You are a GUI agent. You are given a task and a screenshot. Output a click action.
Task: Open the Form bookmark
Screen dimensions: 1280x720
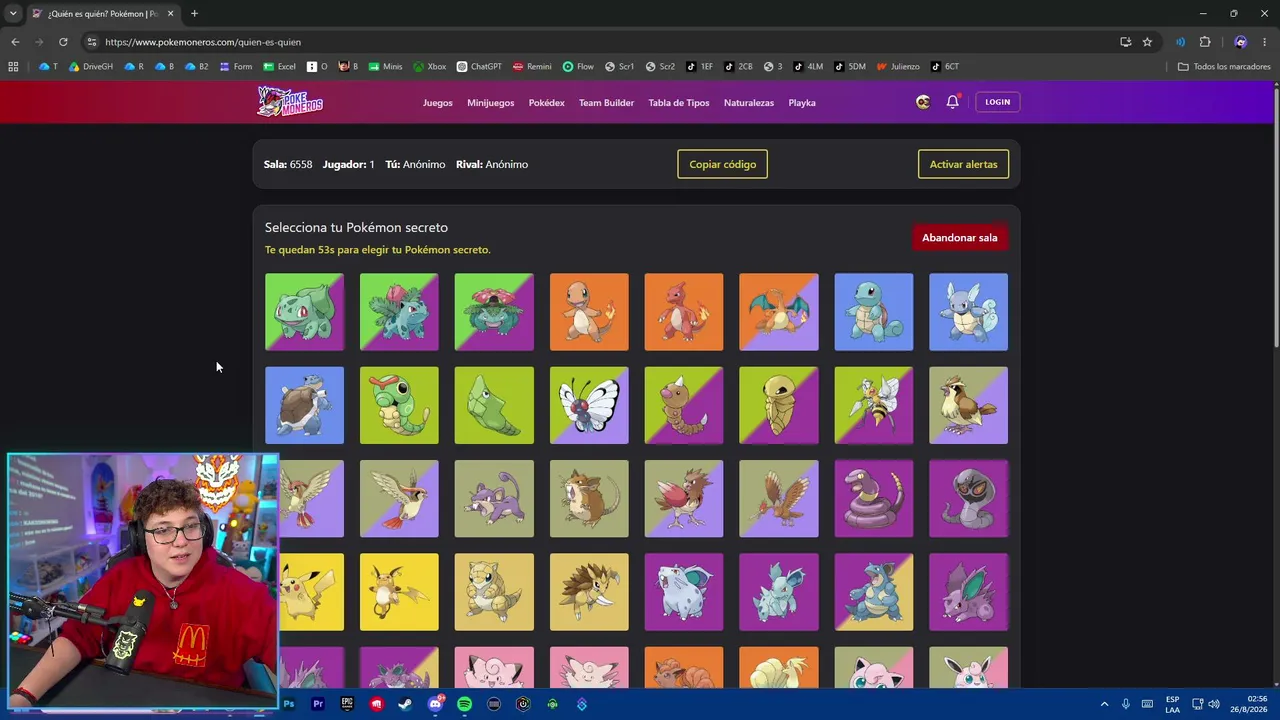[236, 67]
